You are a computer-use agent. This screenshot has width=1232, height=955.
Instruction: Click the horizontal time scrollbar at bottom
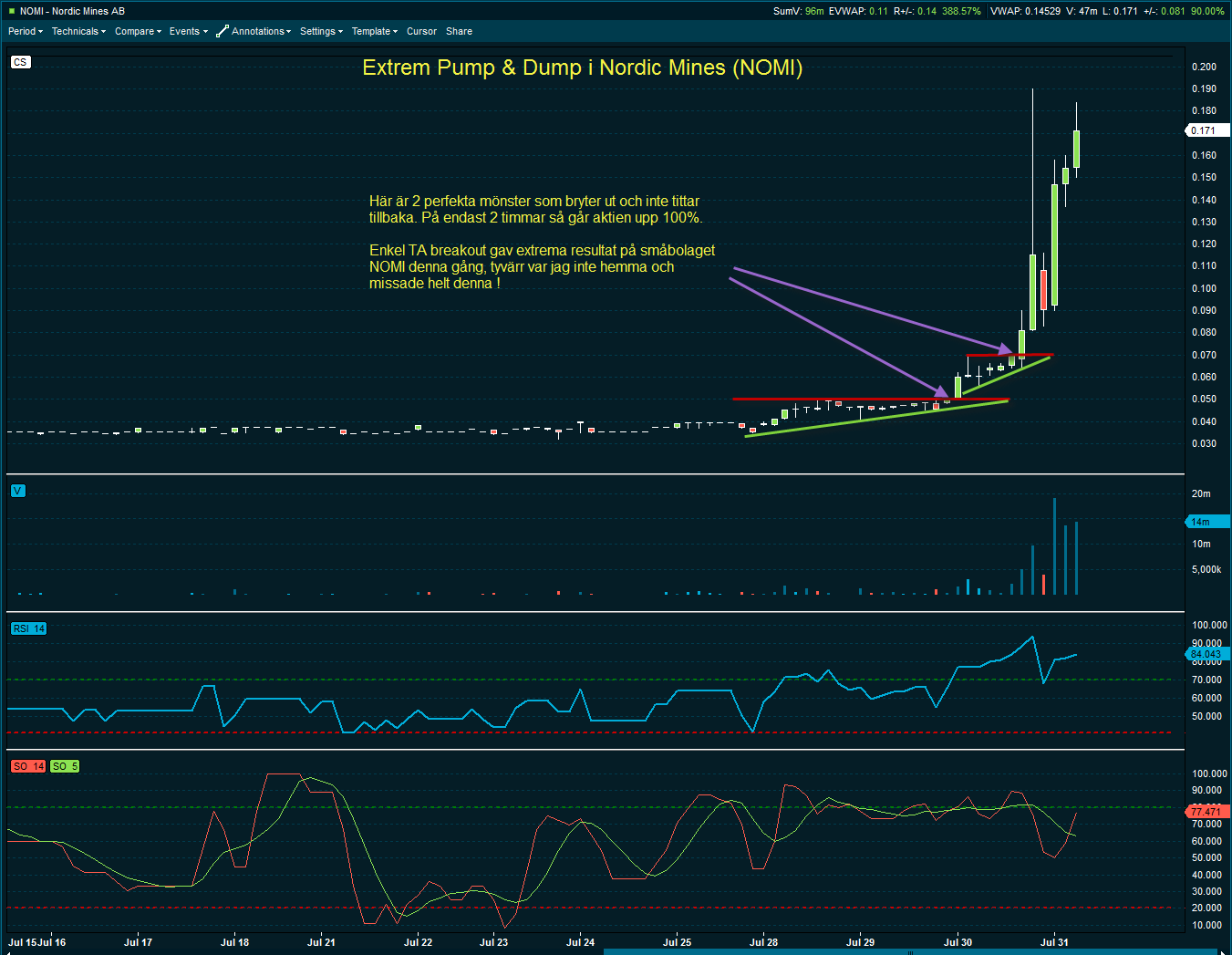pyautogui.click(x=910, y=951)
